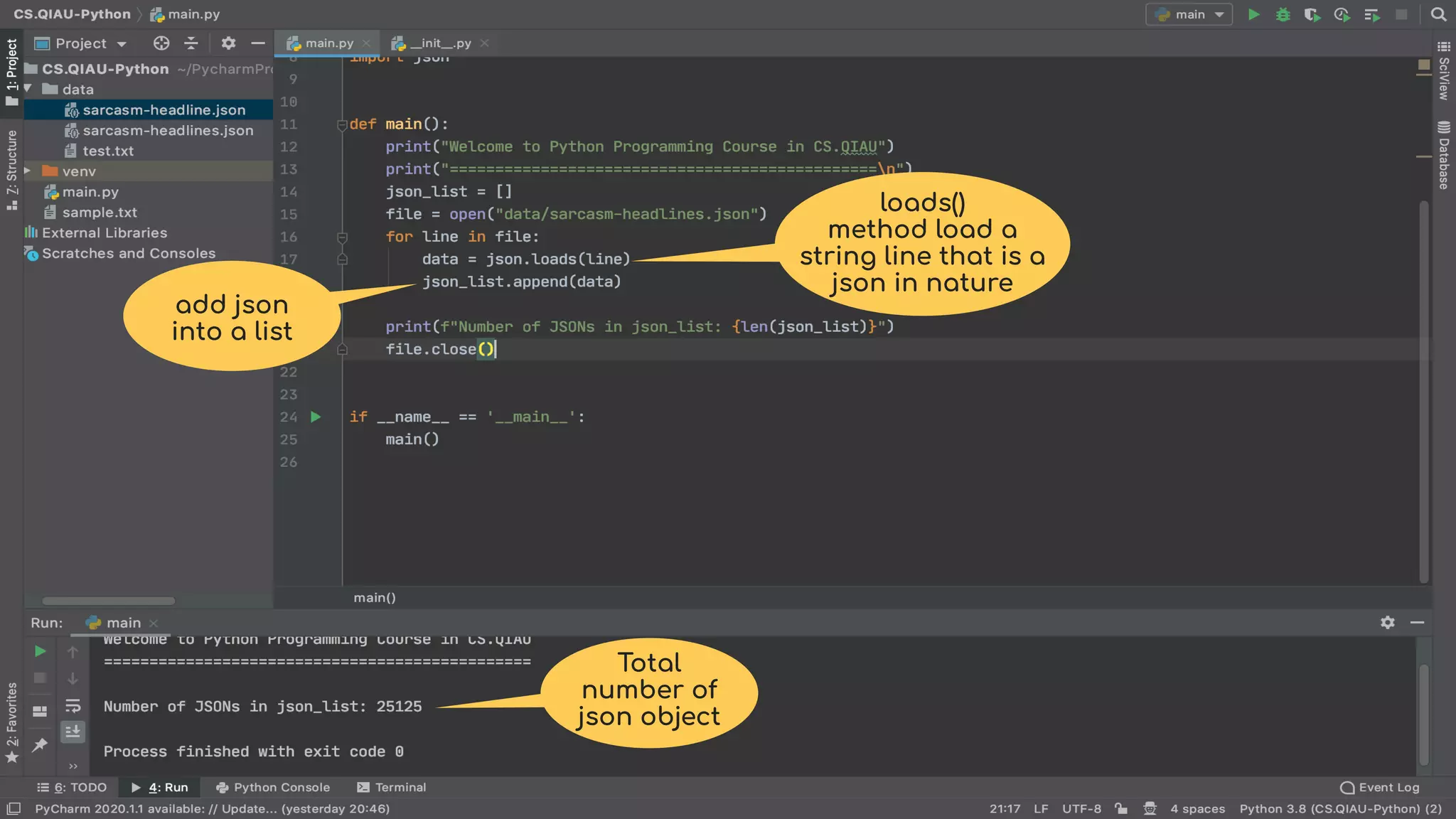
Task: Toggle read-only lock icon in status bar
Action: coord(1121,808)
